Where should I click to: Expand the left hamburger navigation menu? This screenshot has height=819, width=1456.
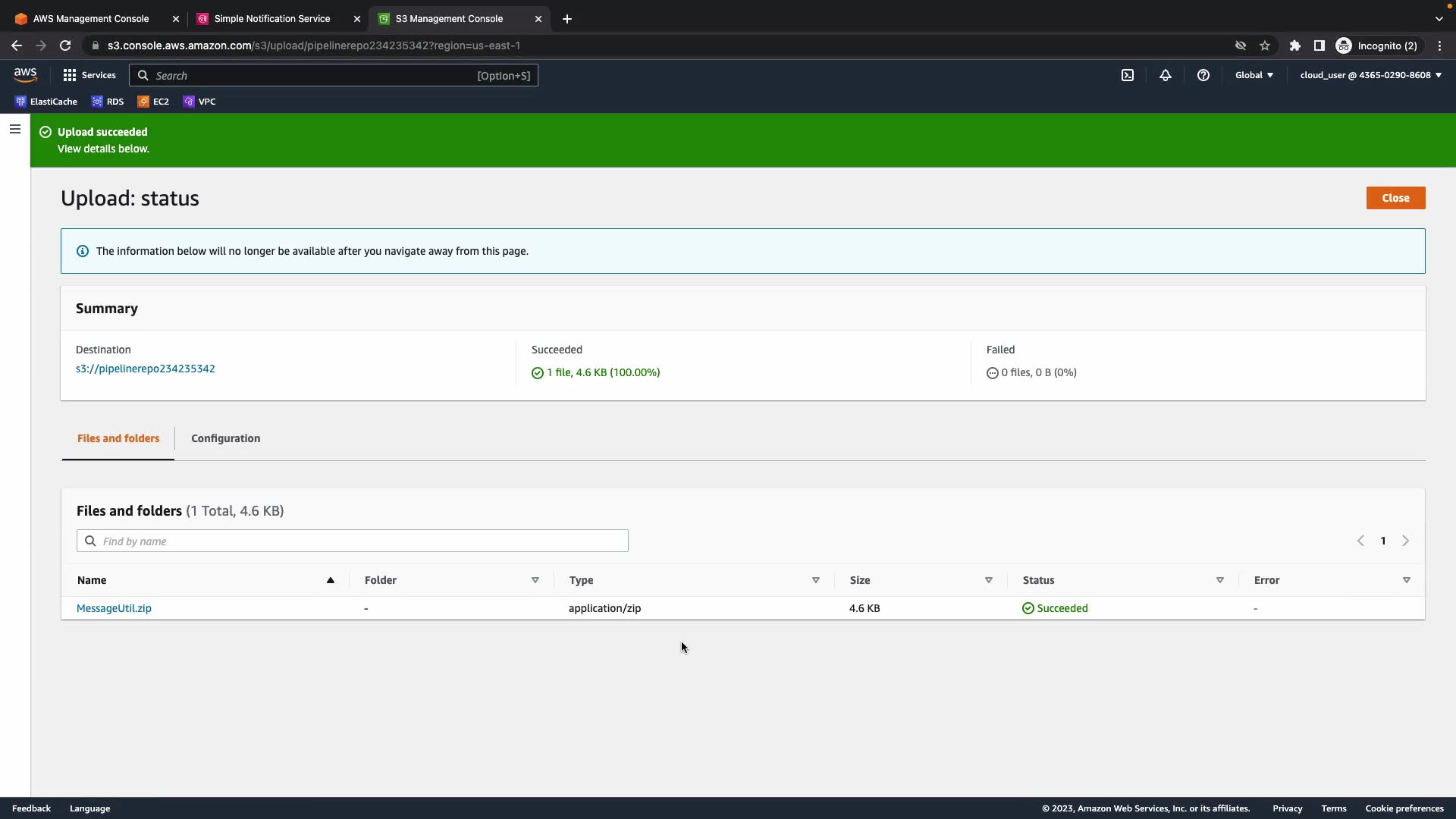click(14, 130)
